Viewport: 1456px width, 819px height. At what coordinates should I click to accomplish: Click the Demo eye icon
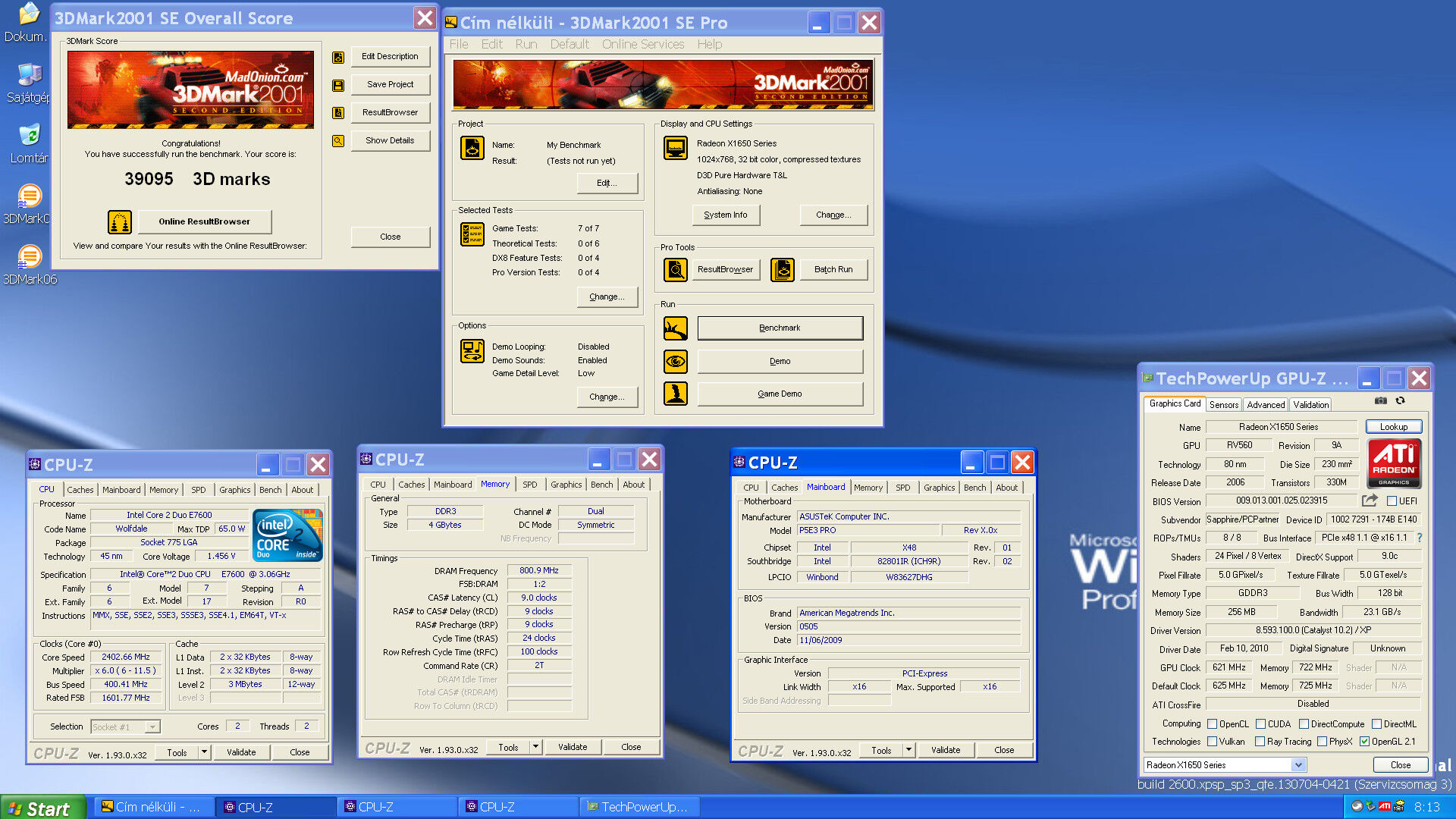point(675,361)
